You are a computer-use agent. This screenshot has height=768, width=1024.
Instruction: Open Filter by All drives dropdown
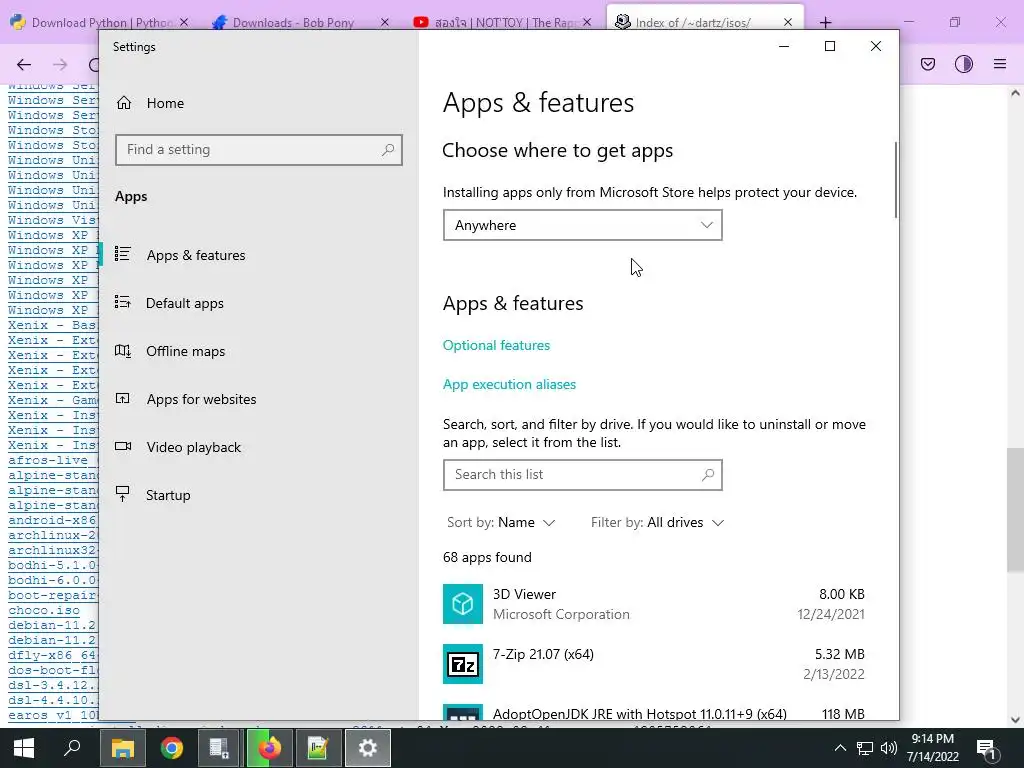tap(658, 522)
